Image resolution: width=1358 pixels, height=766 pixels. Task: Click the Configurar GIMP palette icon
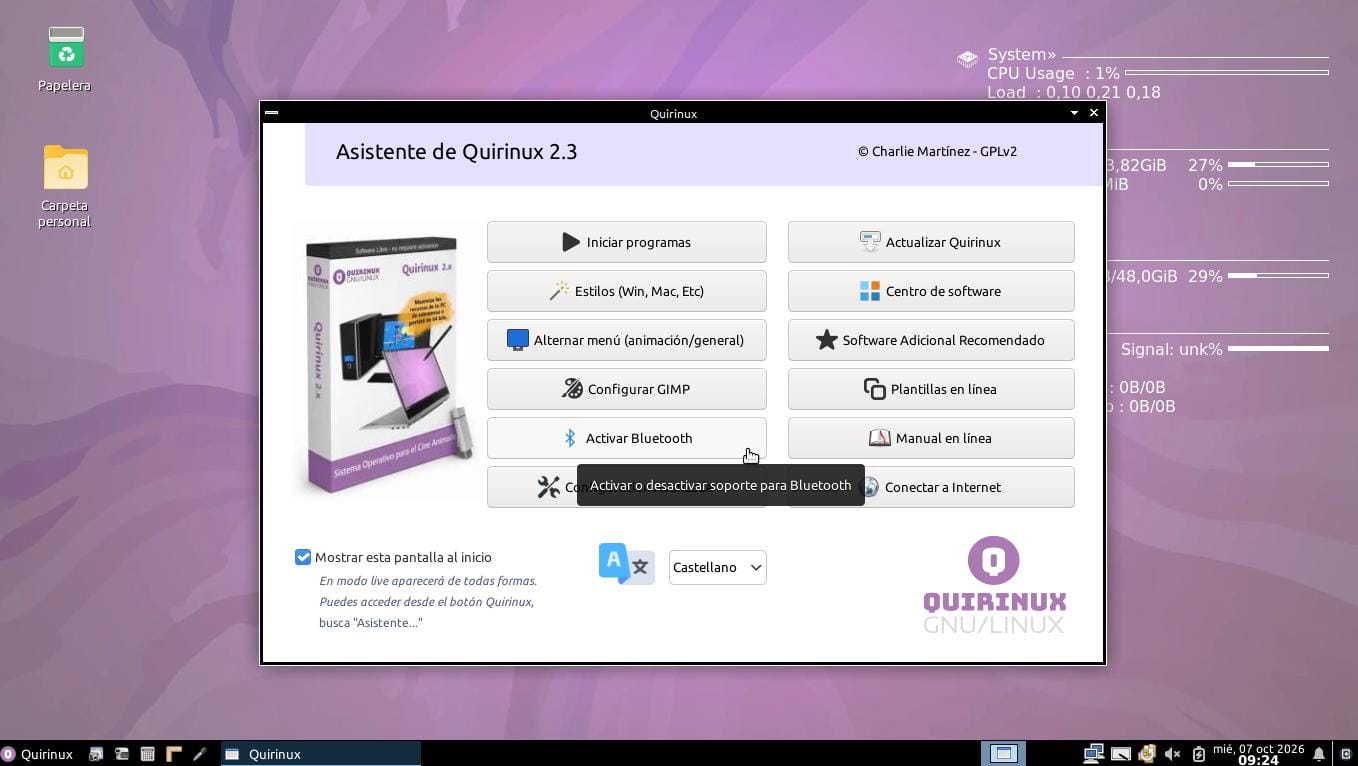[x=572, y=389]
